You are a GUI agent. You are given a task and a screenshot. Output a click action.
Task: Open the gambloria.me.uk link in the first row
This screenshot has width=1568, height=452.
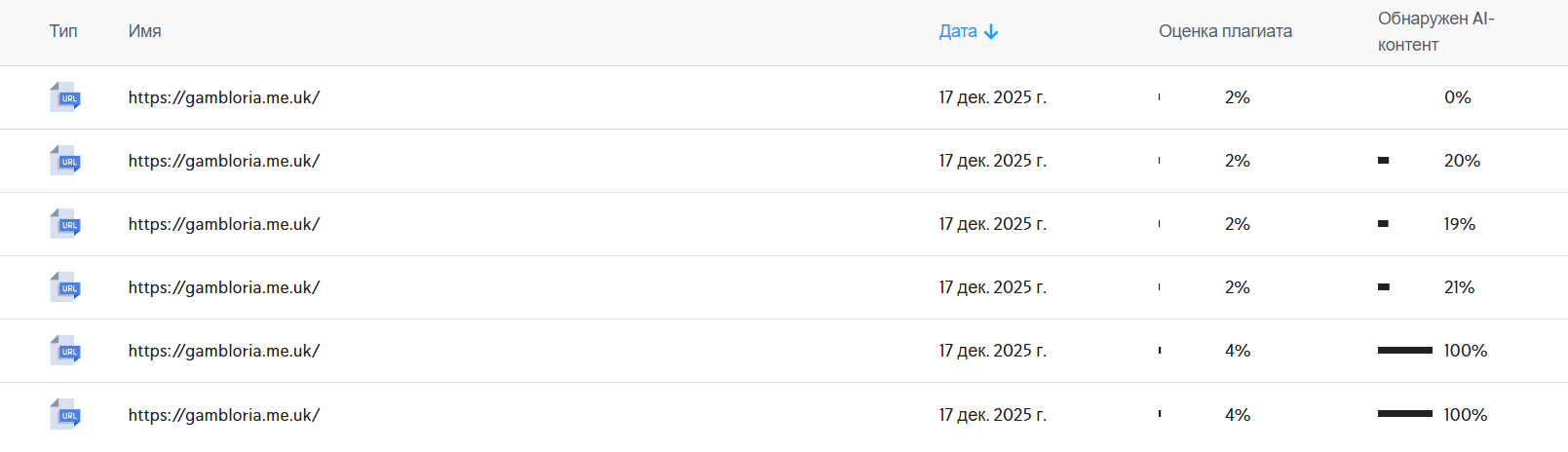tap(224, 97)
